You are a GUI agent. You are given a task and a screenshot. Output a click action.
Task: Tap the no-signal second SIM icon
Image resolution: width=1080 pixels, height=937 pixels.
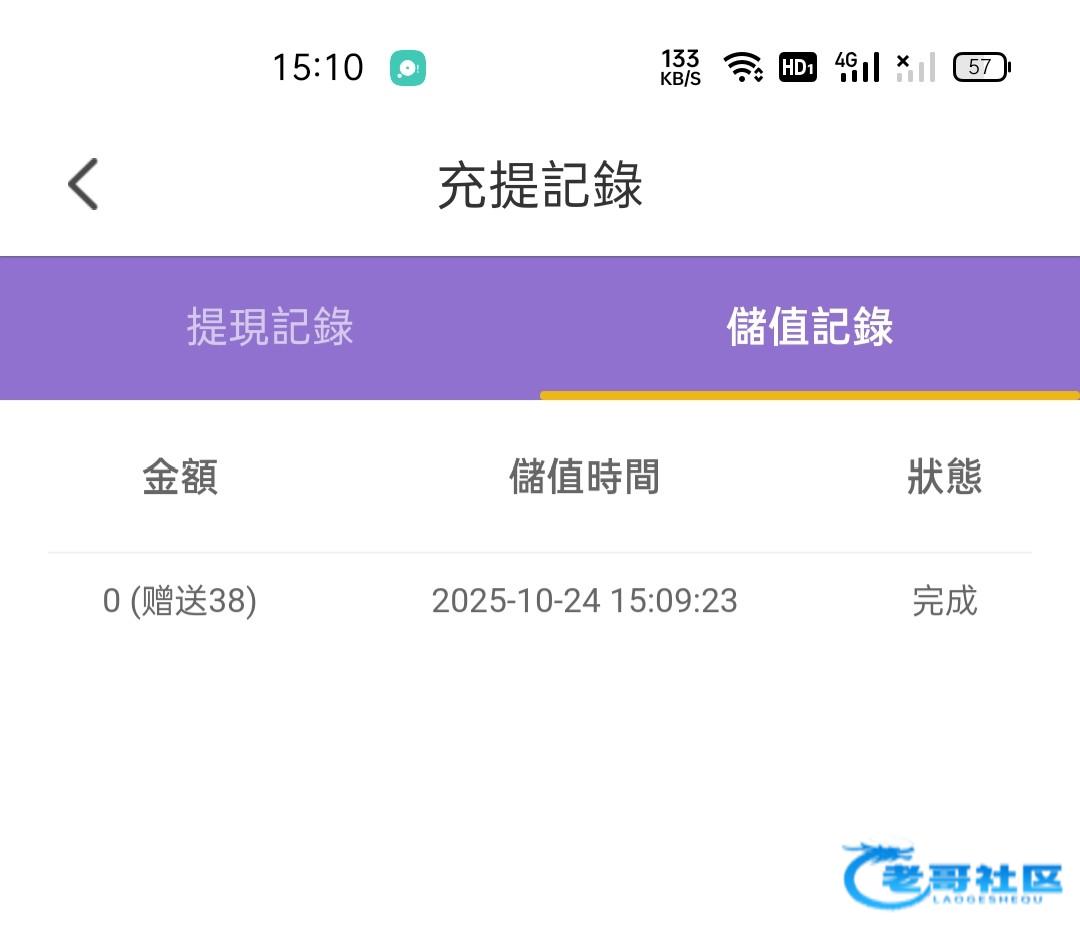pyautogui.click(x=915, y=67)
